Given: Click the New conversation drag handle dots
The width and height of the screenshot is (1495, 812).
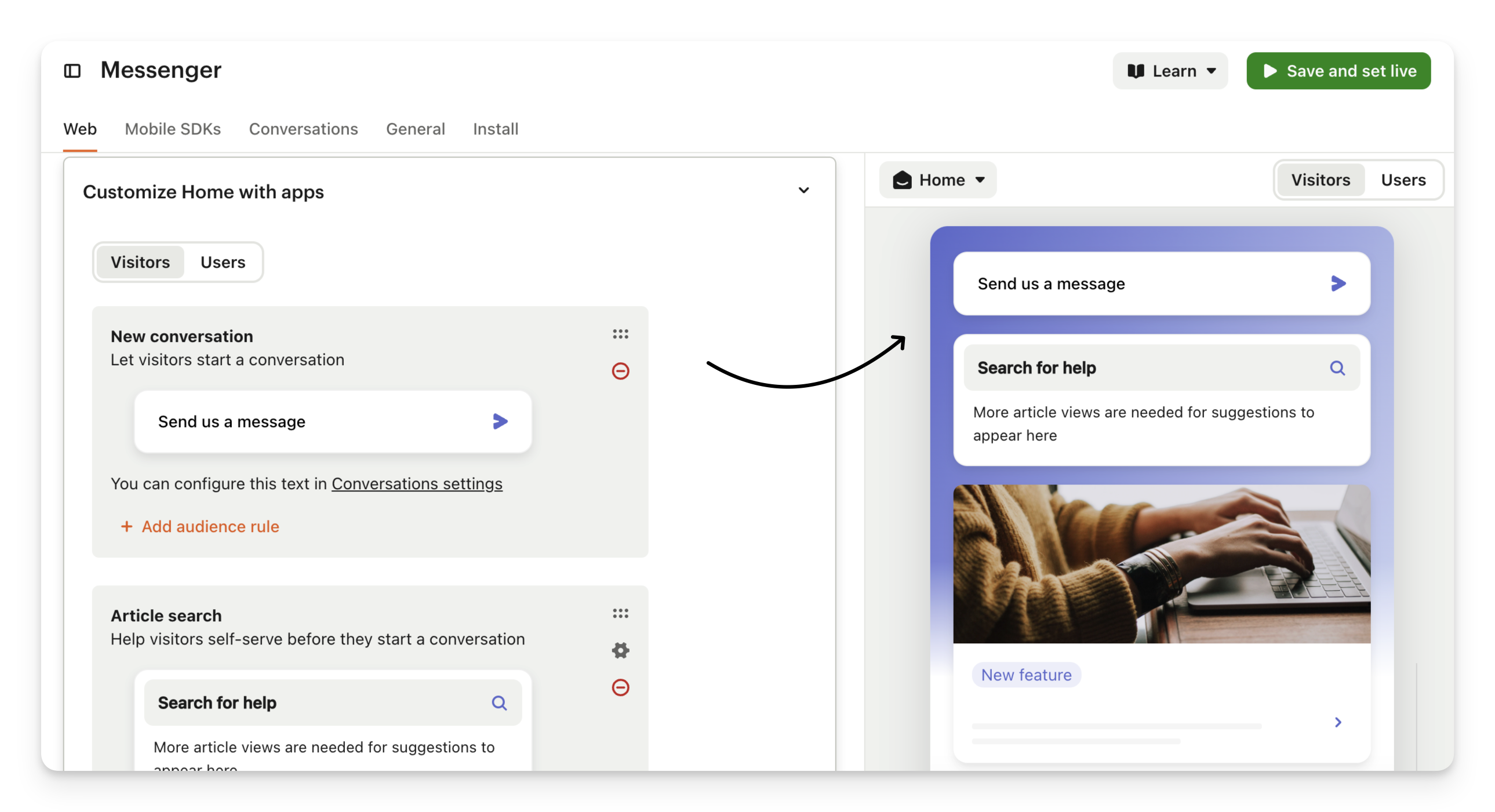Looking at the screenshot, I should pyautogui.click(x=620, y=334).
